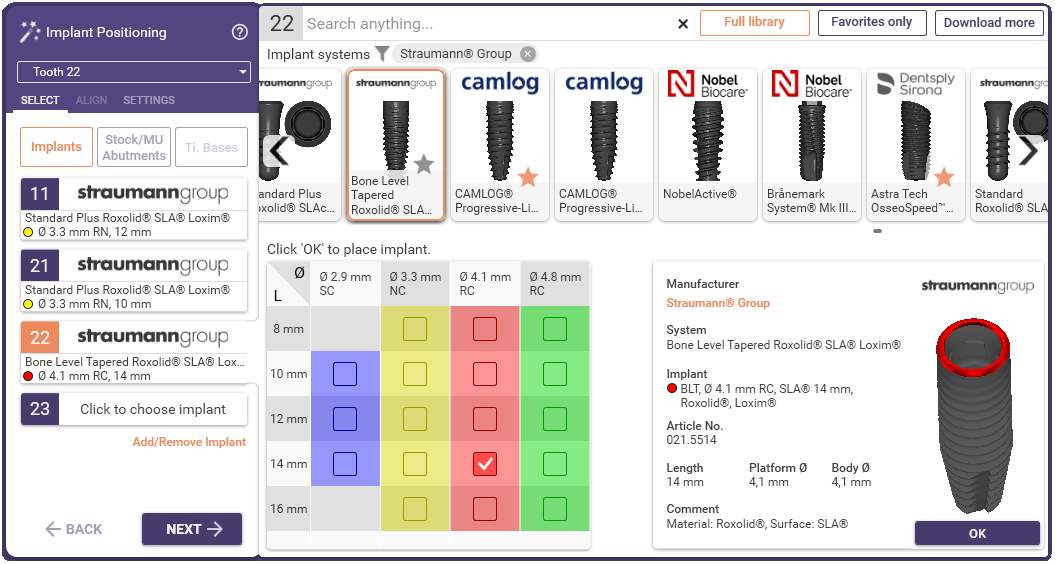Screen dimensions: 1056x564
Task: Check Ø 2.9 mm SC 12 mm box
Action: (345, 418)
